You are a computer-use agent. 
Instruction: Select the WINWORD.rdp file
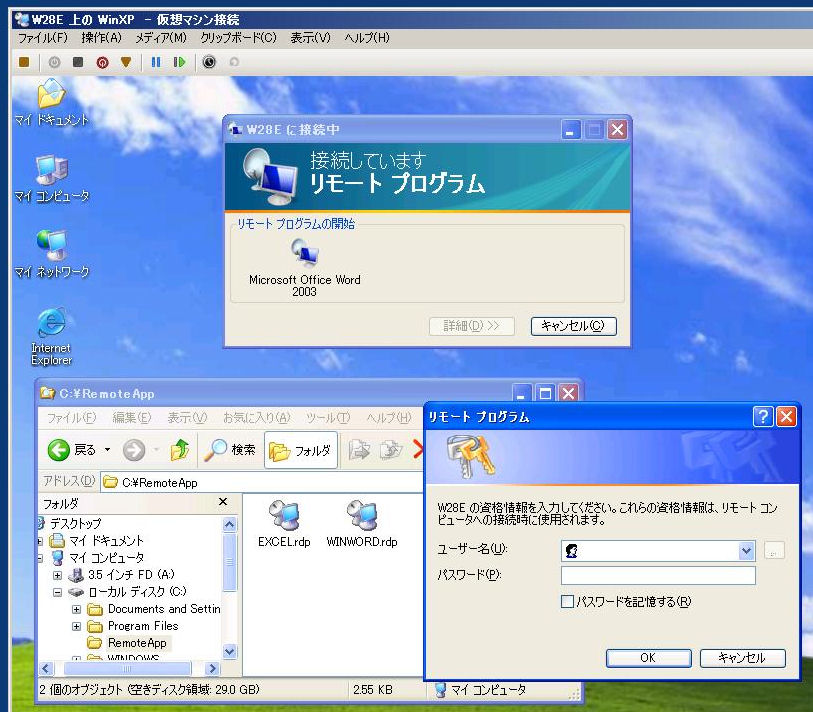pyautogui.click(x=362, y=524)
